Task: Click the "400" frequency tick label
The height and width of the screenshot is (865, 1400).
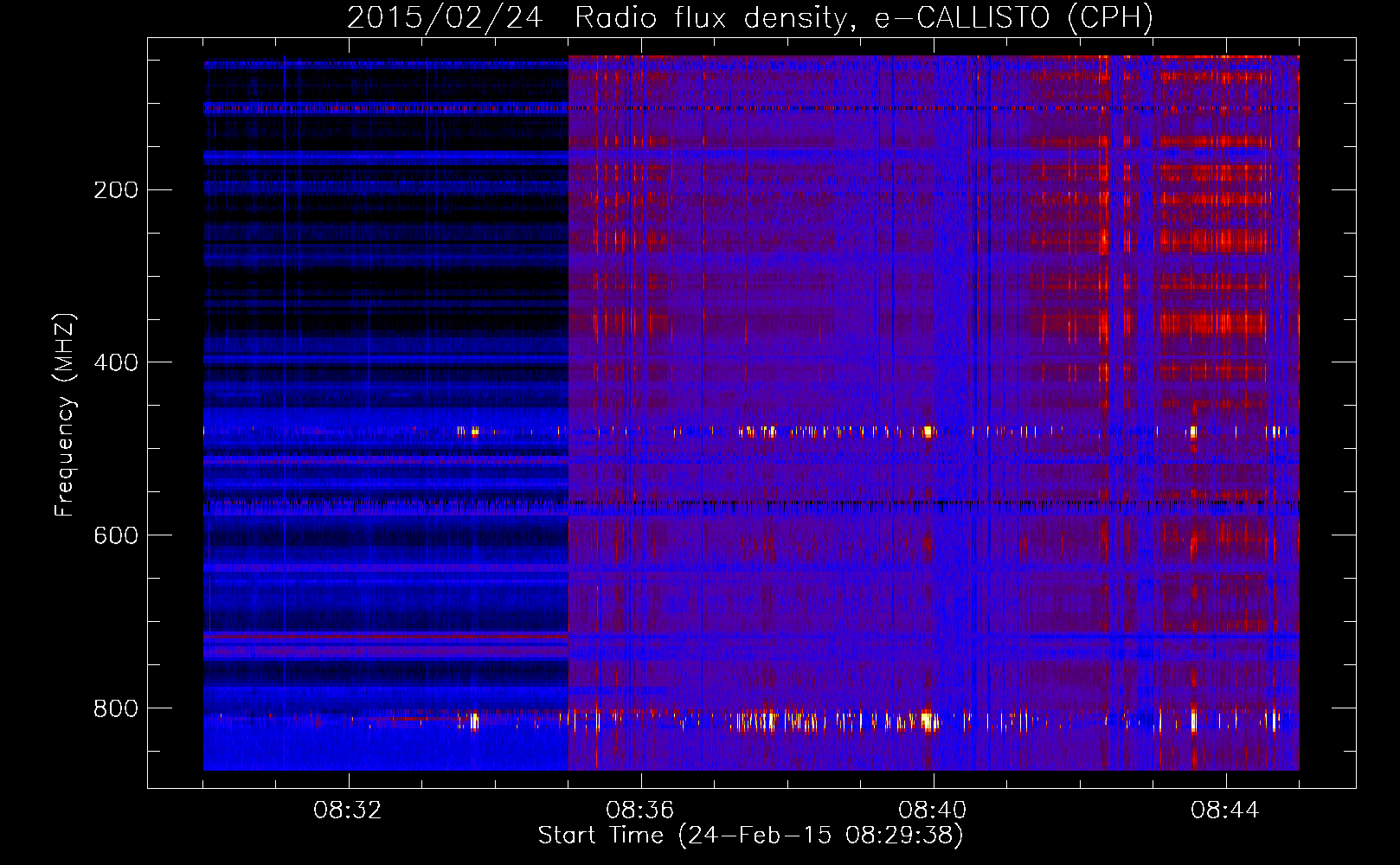Action: (x=115, y=362)
